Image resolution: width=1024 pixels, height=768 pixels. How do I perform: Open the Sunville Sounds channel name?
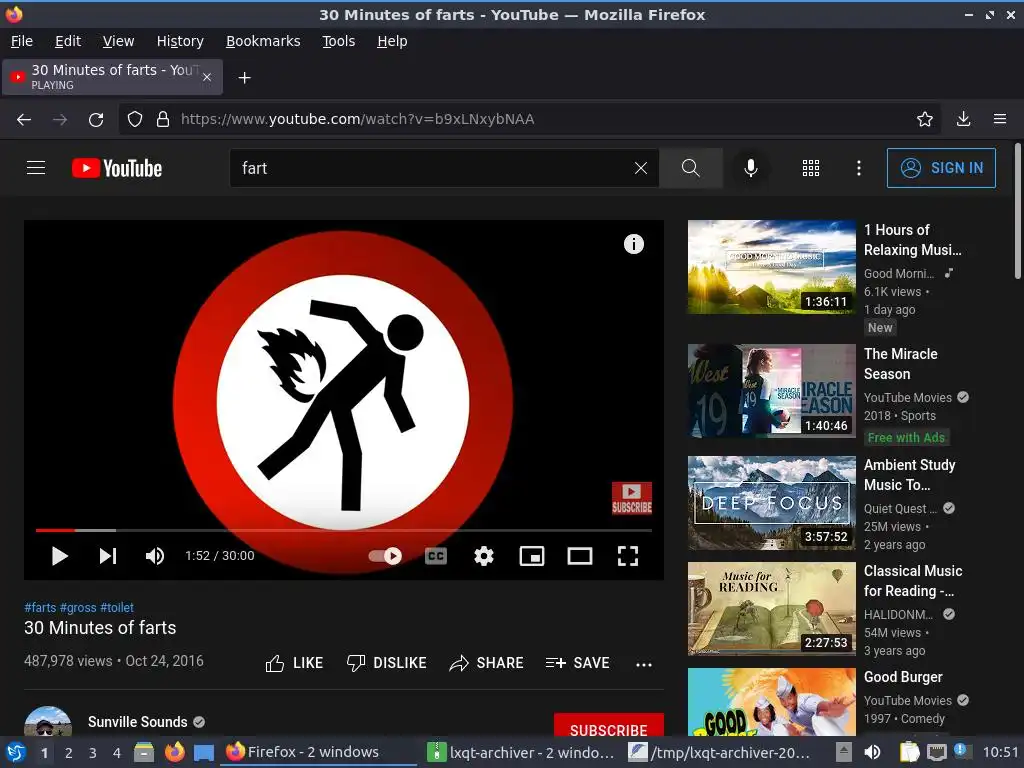(138, 722)
